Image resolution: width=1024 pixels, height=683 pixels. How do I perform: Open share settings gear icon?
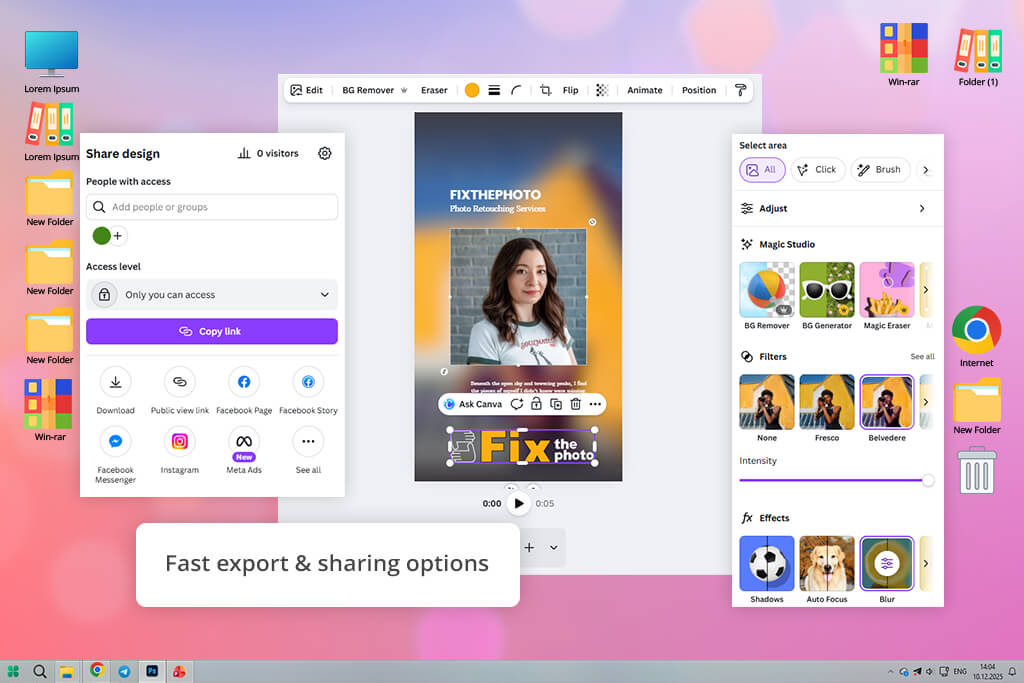click(x=325, y=153)
